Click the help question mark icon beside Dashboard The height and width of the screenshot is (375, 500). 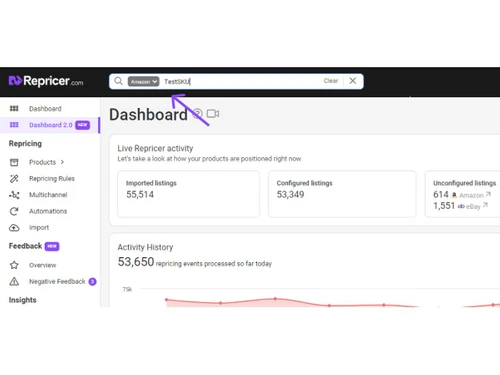pos(198,114)
